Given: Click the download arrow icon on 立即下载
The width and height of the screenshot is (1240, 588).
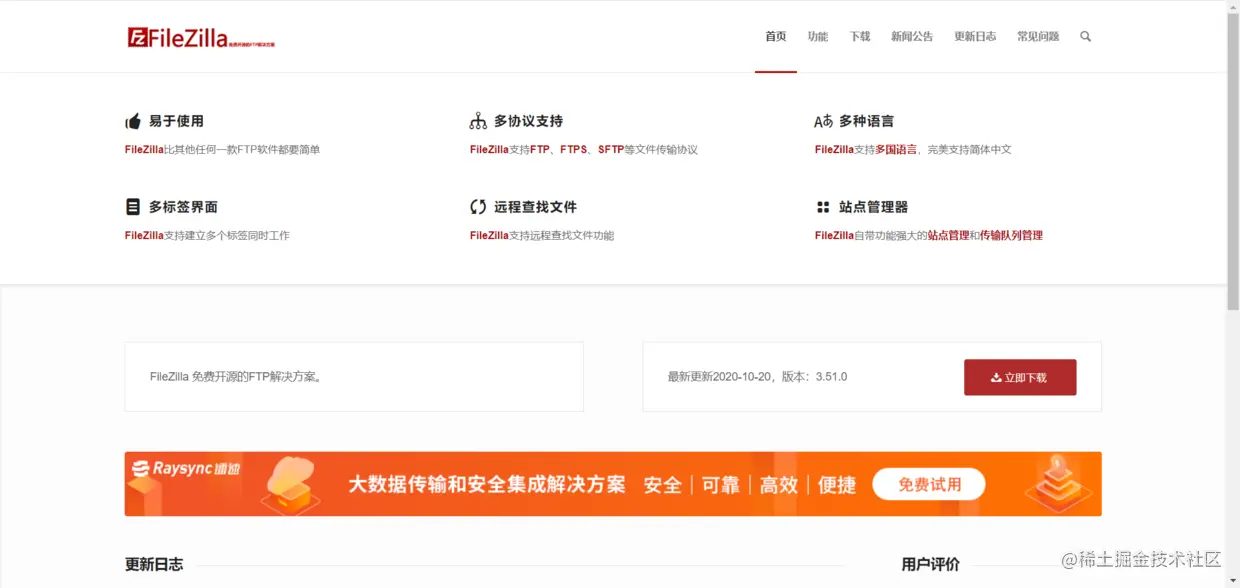Looking at the screenshot, I should [x=994, y=377].
